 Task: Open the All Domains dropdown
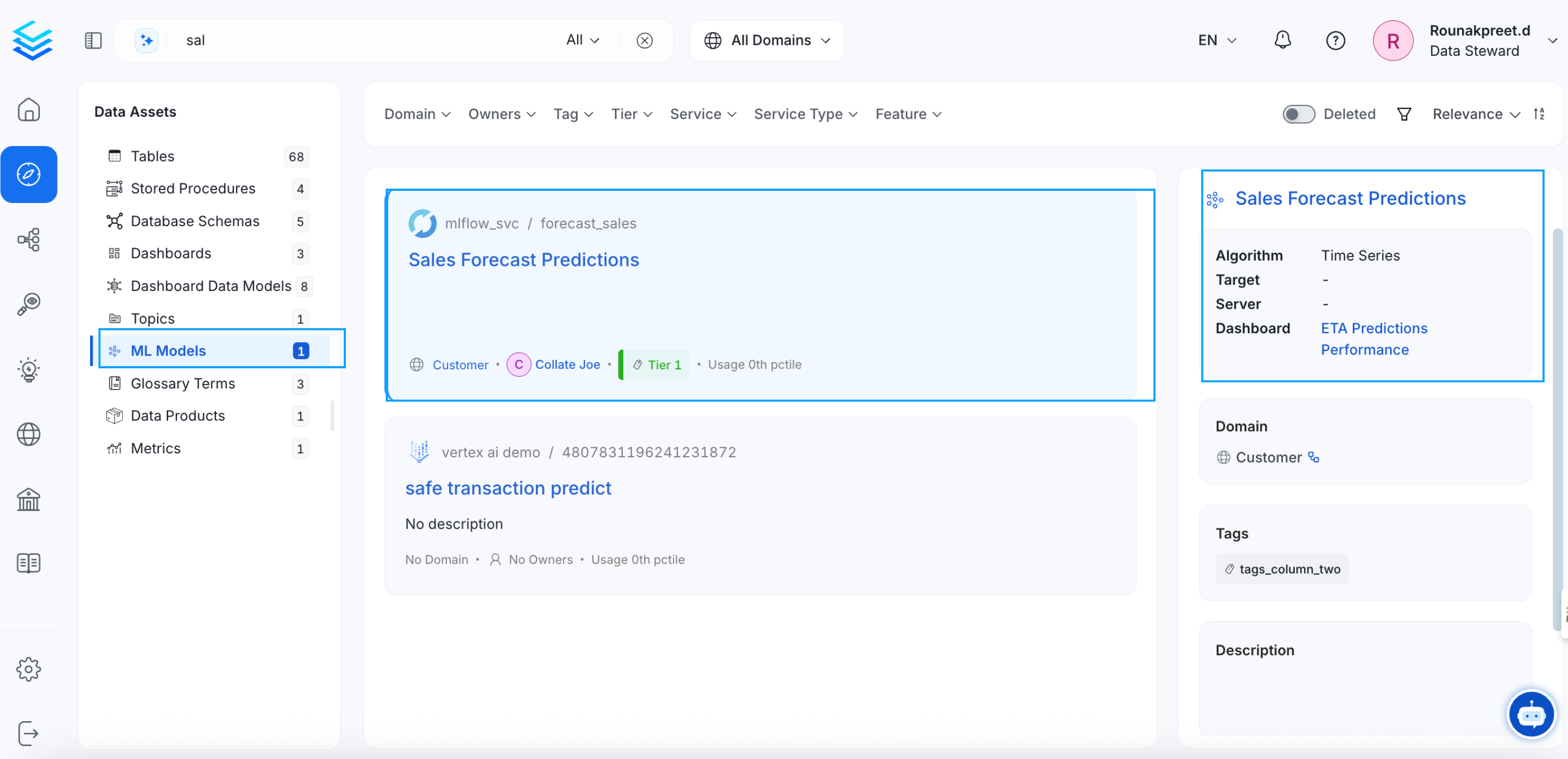[x=766, y=40]
